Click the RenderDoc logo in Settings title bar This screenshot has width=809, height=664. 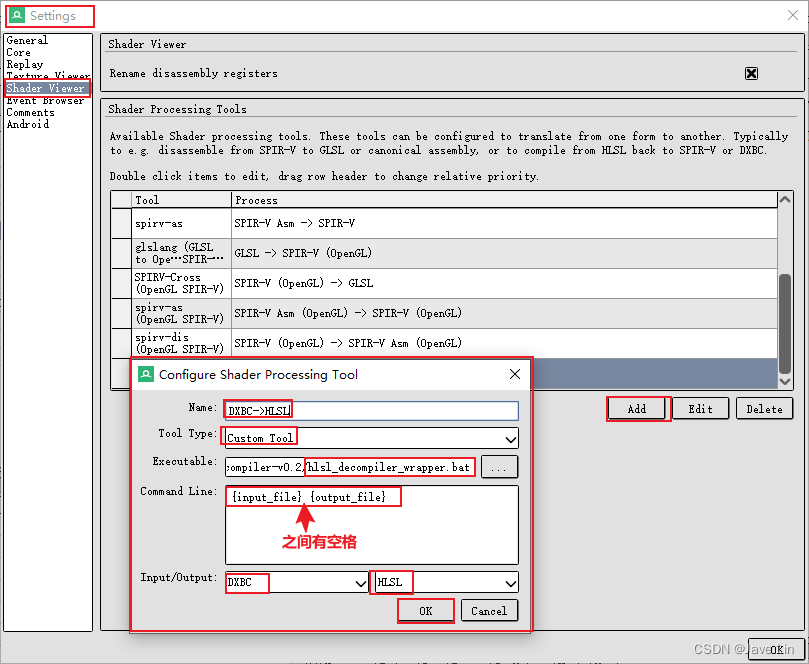click(16, 16)
